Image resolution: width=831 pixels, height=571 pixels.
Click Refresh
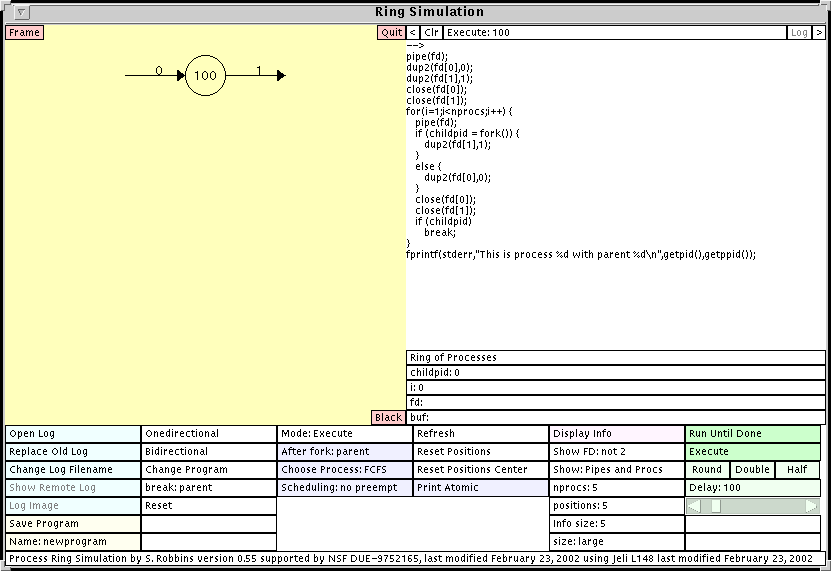[x=481, y=434]
